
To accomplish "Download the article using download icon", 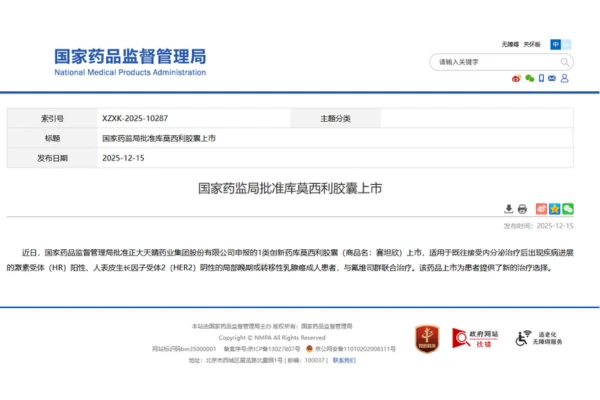I will click(508, 208).
